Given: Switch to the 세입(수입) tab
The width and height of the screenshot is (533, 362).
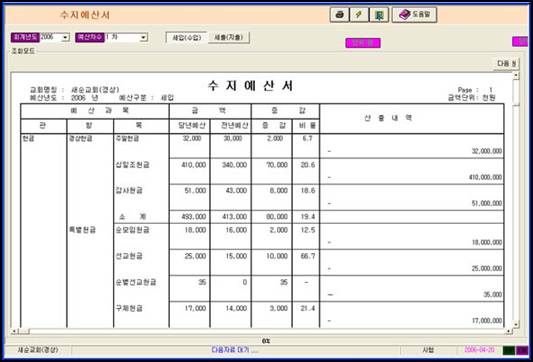Looking at the screenshot, I should tap(186, 37).
